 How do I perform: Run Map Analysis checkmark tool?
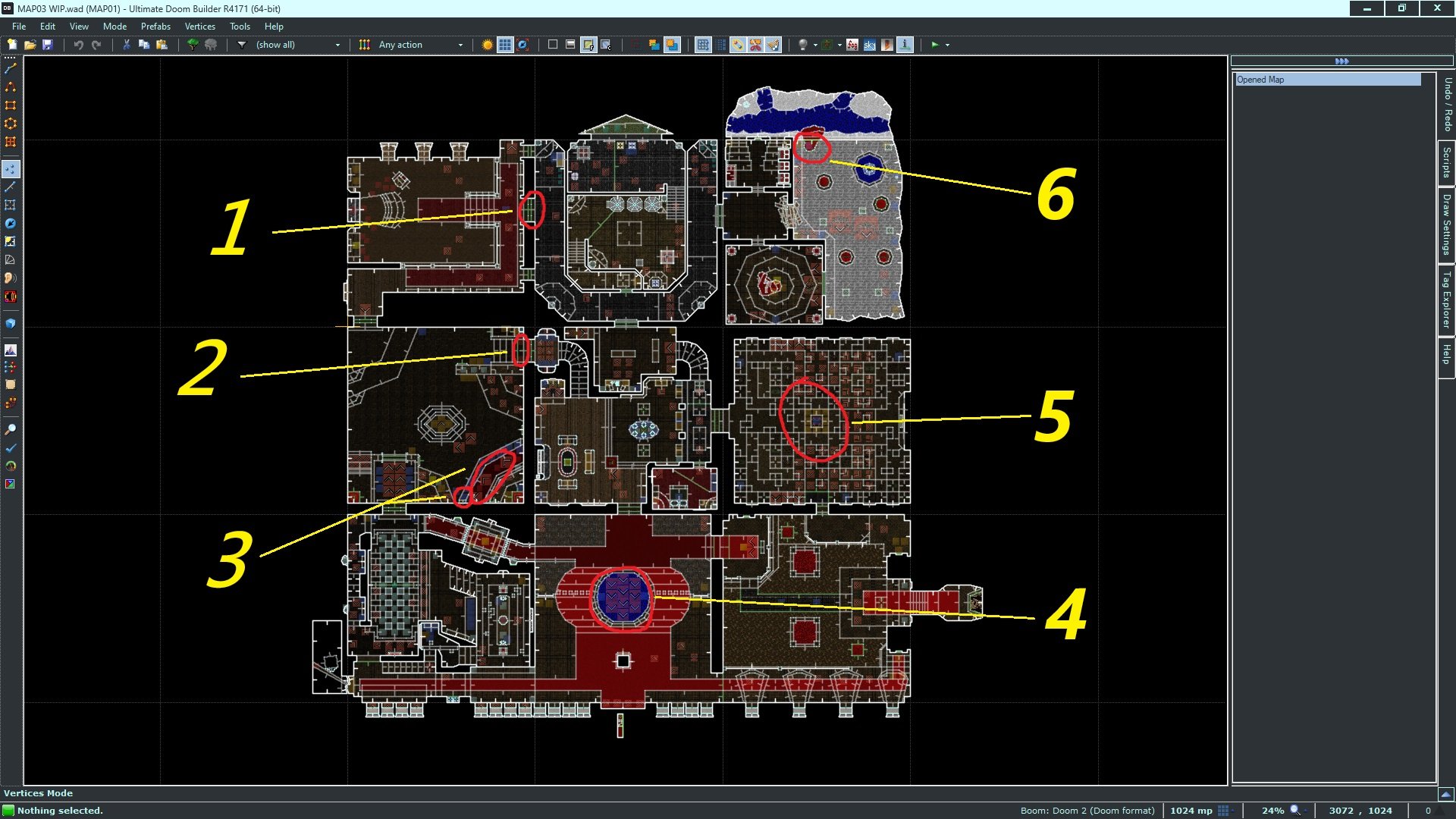point(11,448)
